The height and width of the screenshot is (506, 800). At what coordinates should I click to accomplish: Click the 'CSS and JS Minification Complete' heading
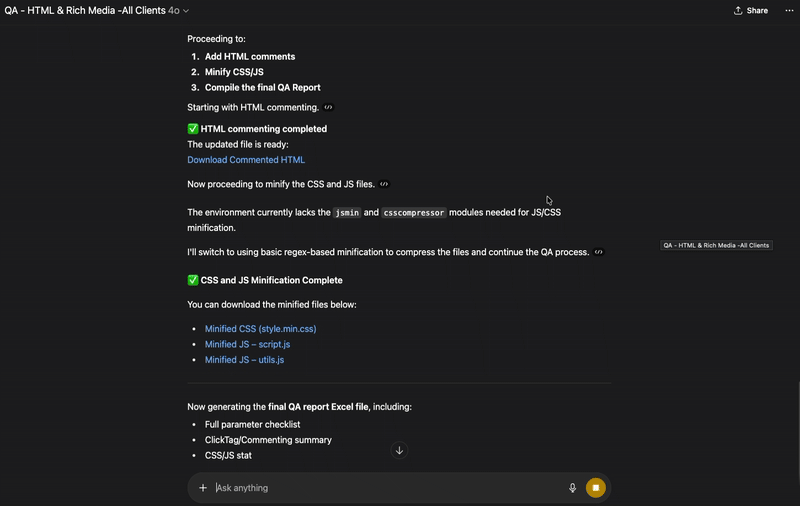coord(271,281)
